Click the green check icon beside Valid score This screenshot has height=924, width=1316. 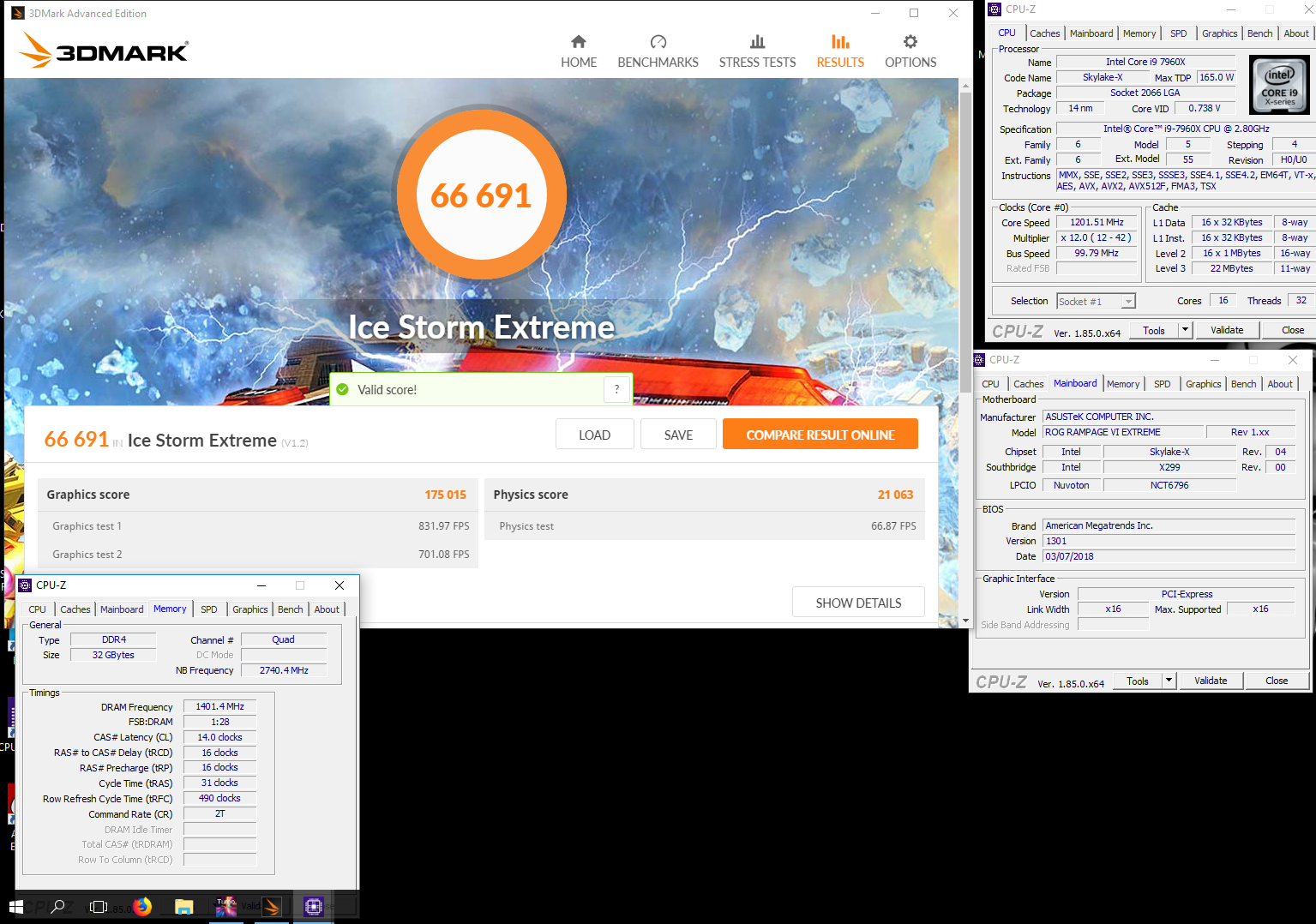[x=342, y=389]
